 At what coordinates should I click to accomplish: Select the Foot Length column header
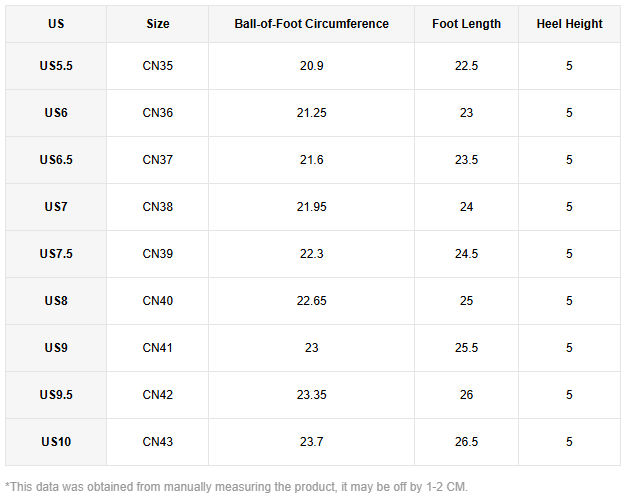pyautogui.click(x=467, y=24)
